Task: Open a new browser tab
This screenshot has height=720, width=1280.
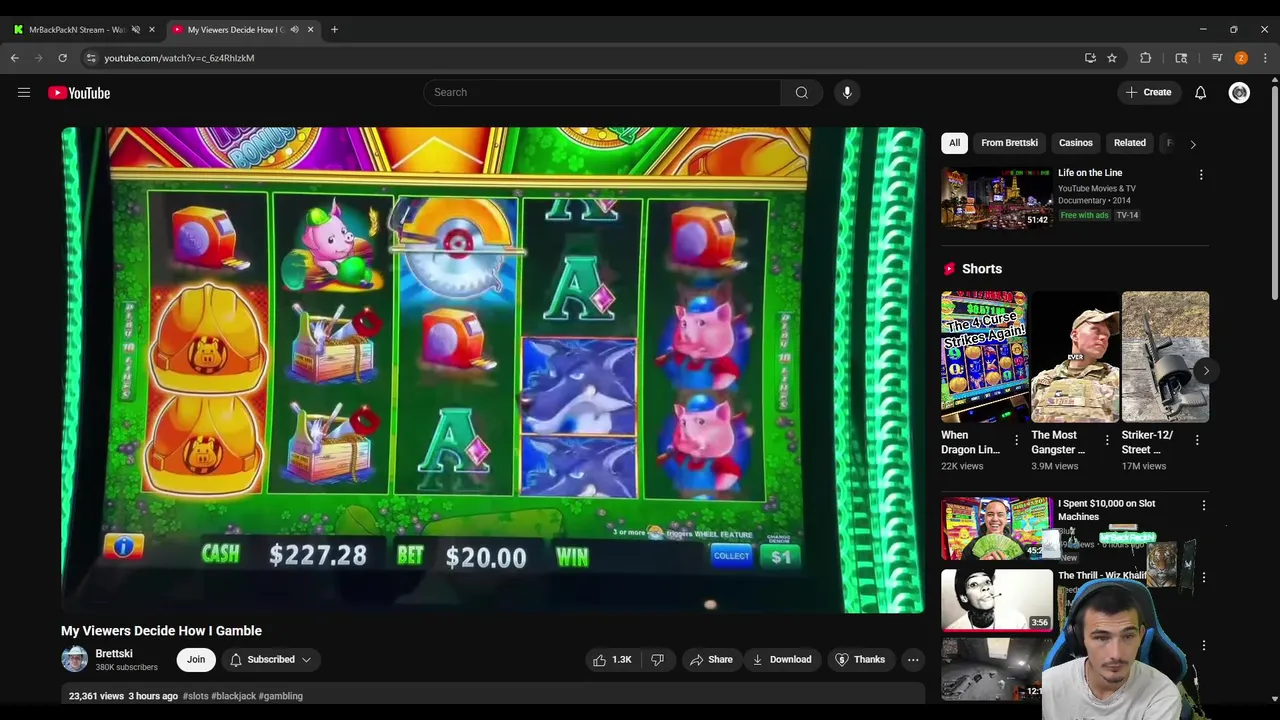Action: point(334,30)
